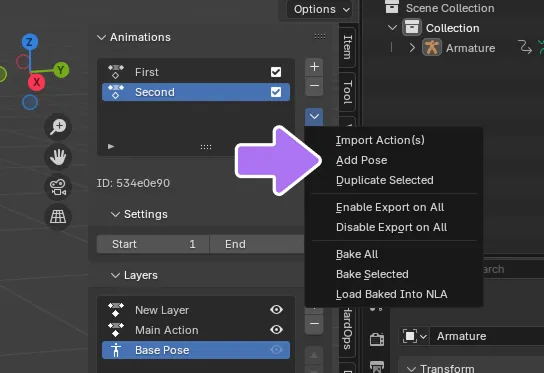Expand the Armature tree item
This screenshot has width=544, height=373.
tap(412, 48)
